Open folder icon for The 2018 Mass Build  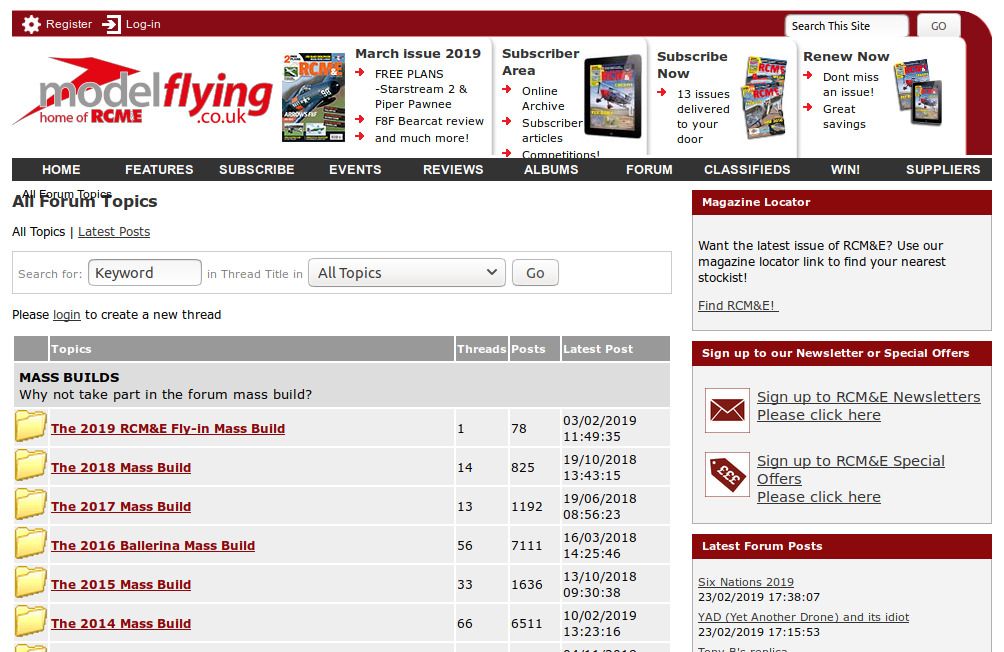tap(31, 466)
